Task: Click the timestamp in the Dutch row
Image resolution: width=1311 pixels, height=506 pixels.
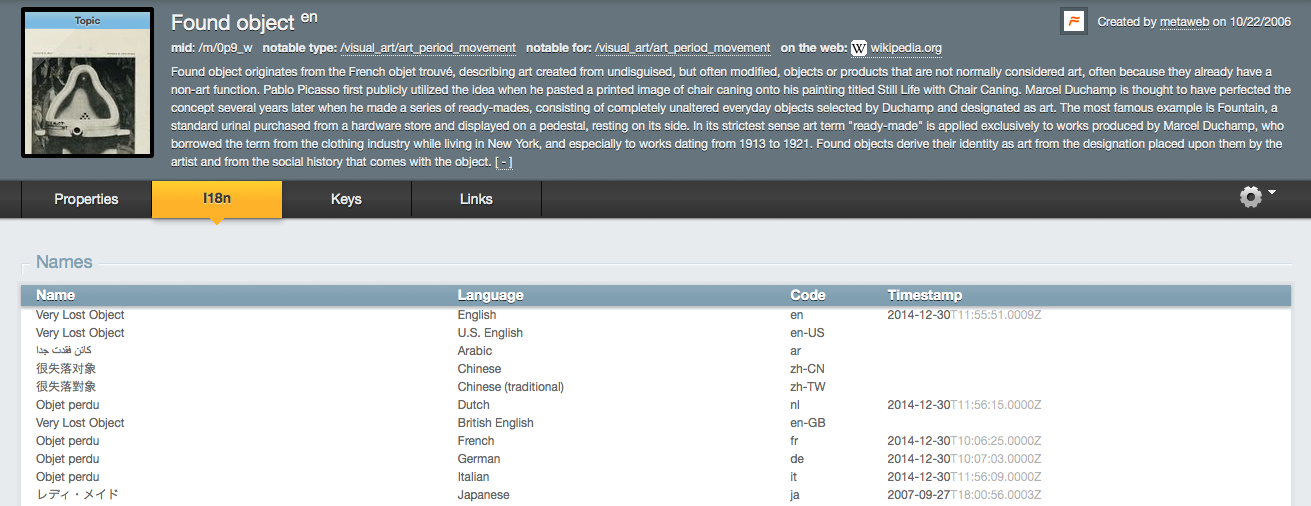Action: (965, 405)
